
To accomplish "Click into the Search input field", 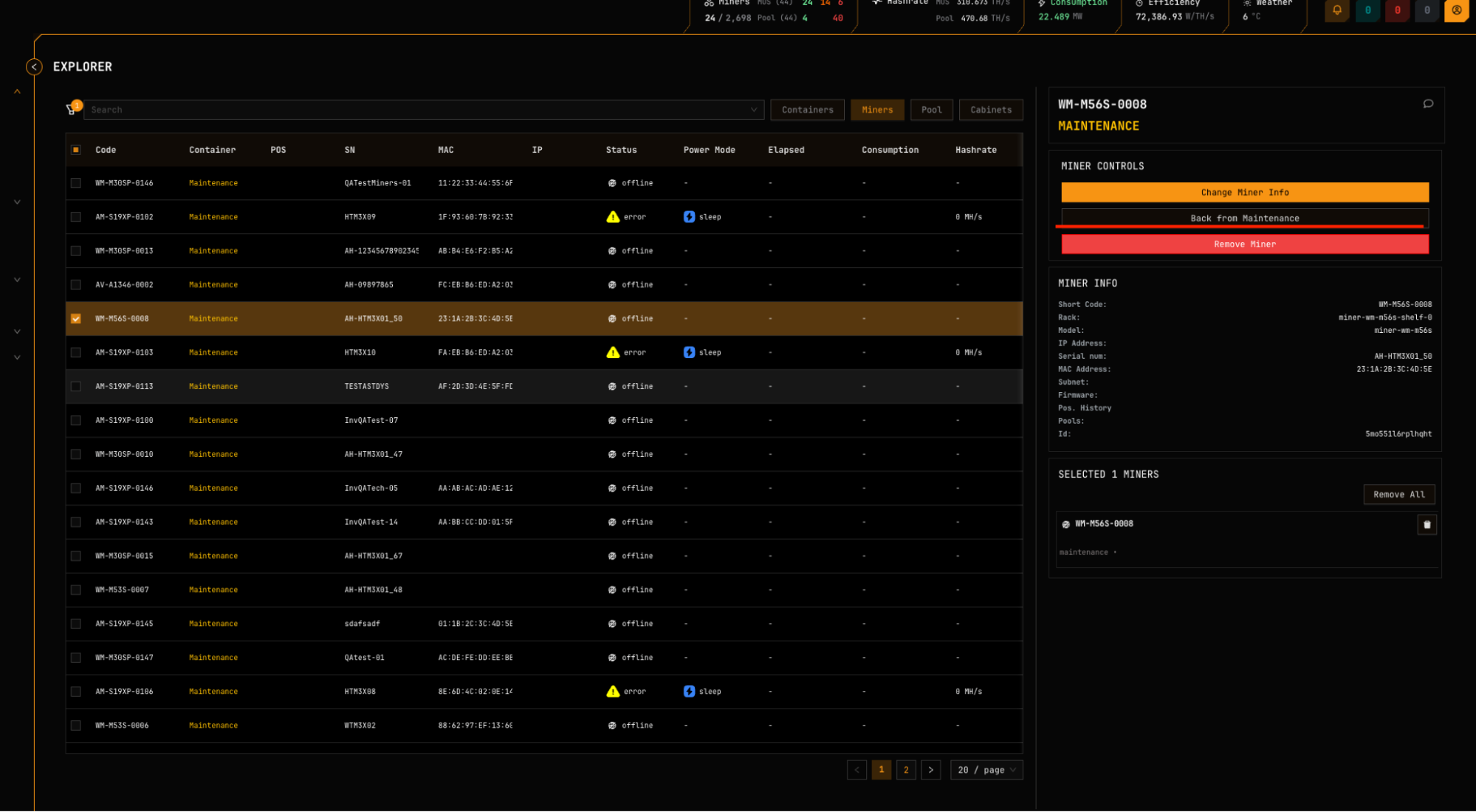I will point(413,110).
